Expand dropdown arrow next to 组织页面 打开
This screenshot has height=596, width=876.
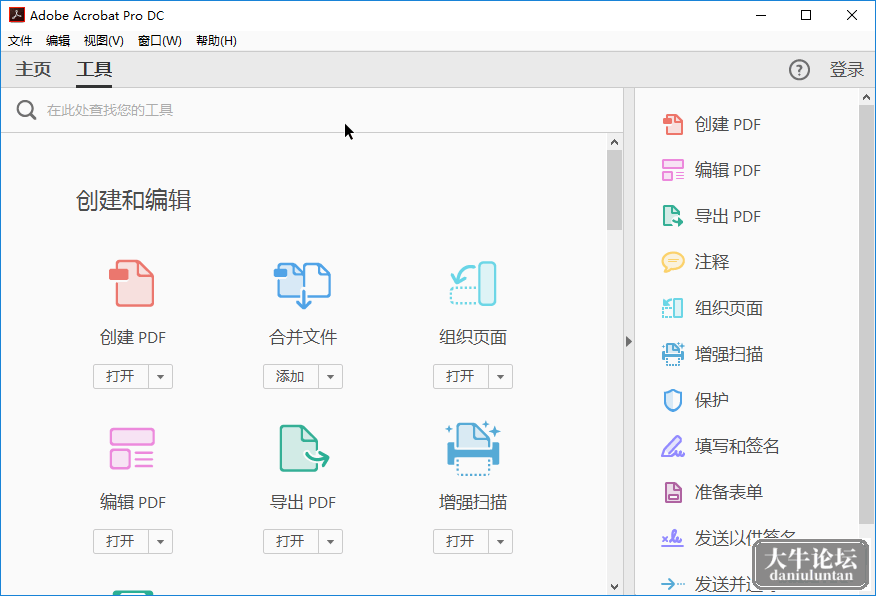500,376
